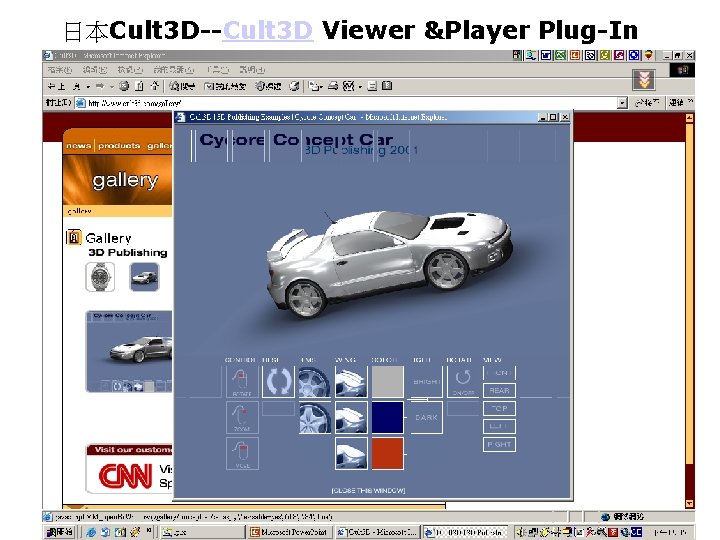Open the products tab on Cycore site
720x540 pixels.
pyautogui.click(x=119, y=146)
